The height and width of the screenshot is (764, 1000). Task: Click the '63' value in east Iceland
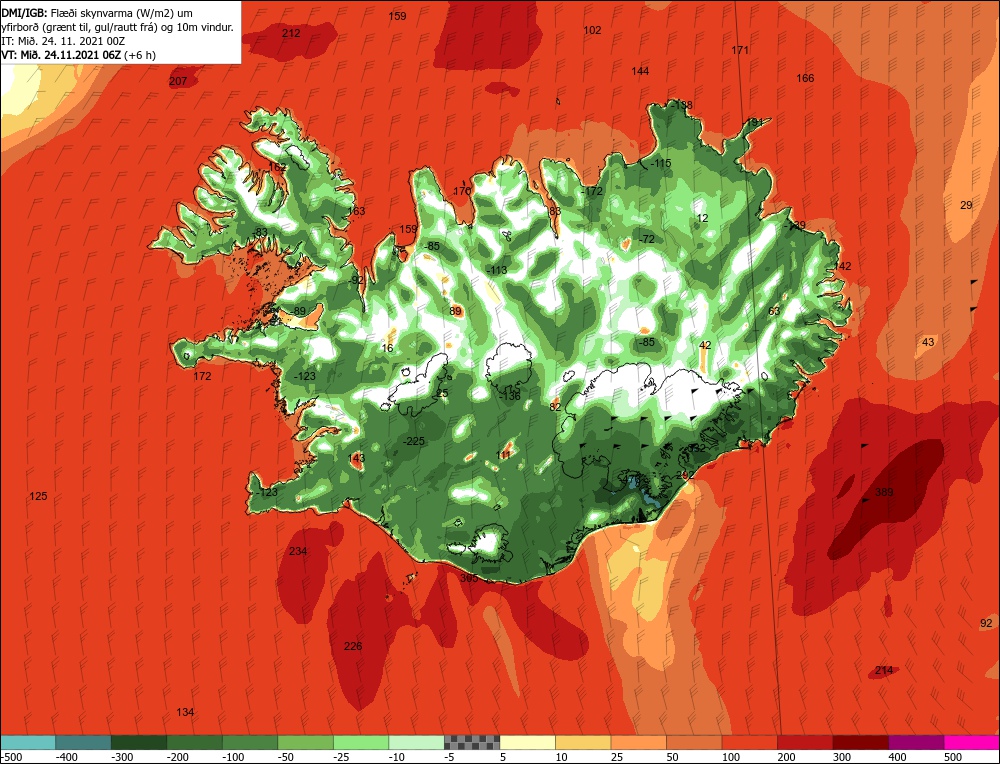point(774,311)
